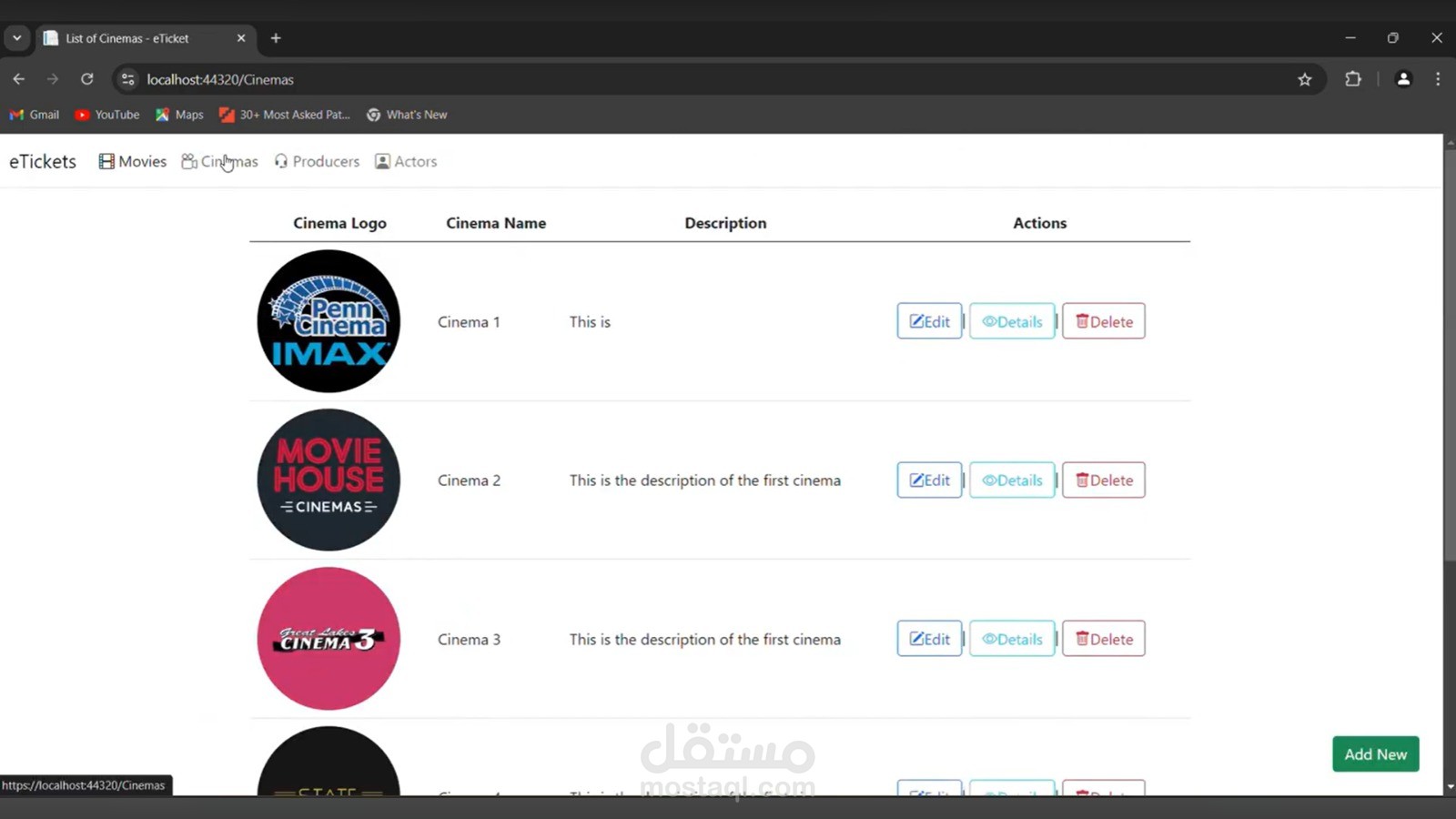Go back with browser back arrow
This screenshot has width=1456, height=819.
pyautogui.click(x=19, y=79)
